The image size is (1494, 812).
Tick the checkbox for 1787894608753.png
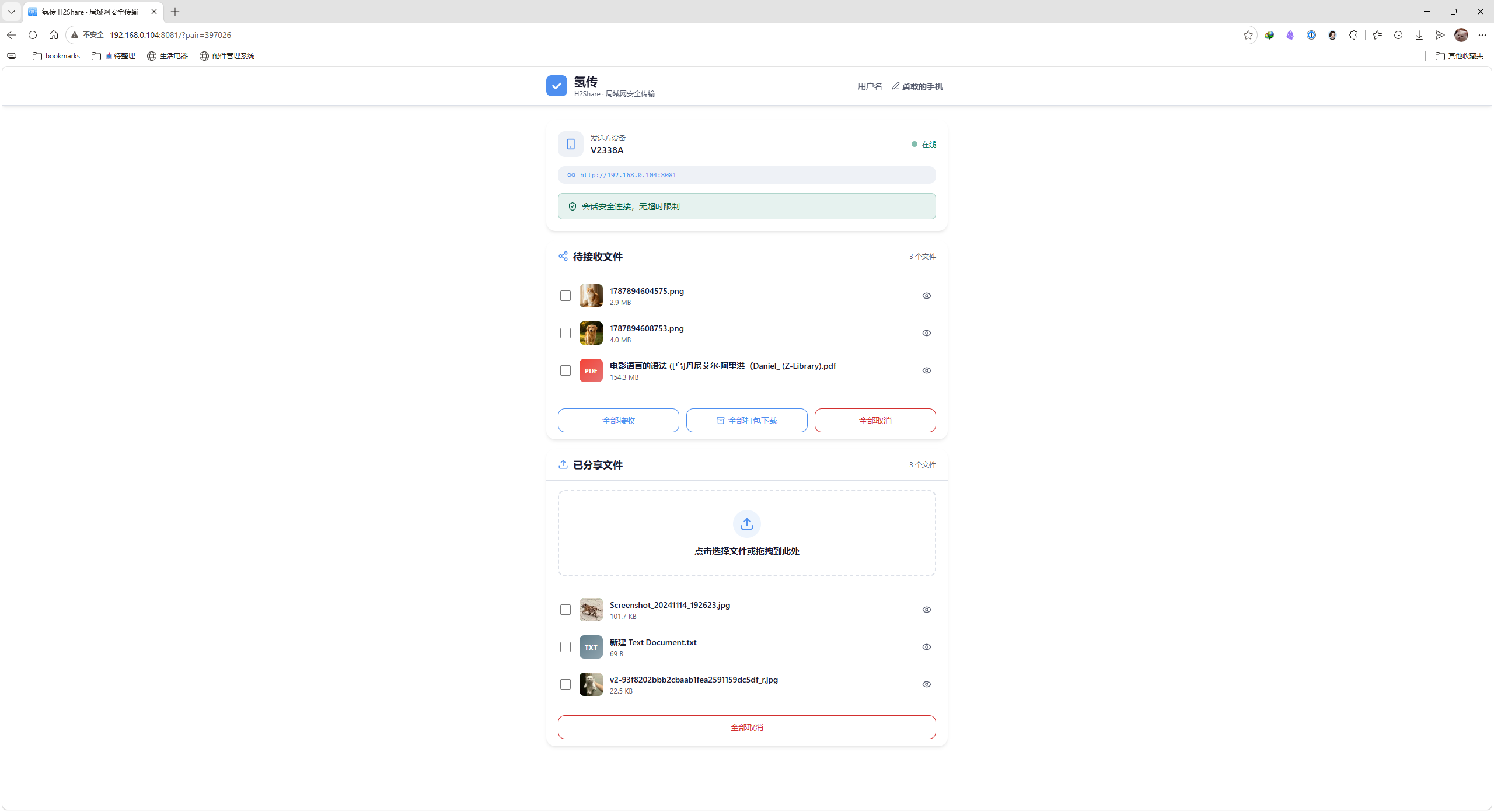(x=566, y=333)
